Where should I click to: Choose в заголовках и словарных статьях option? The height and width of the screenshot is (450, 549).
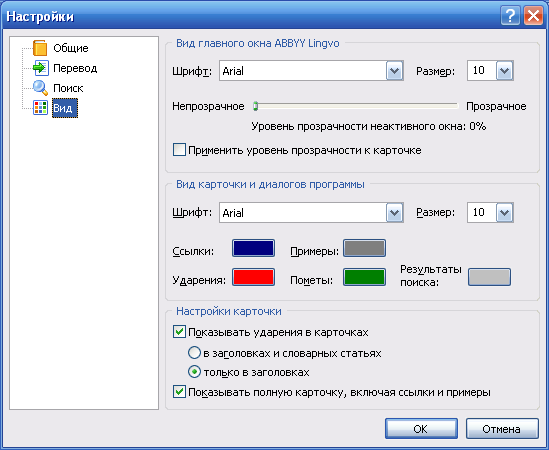tap(194, 353)
